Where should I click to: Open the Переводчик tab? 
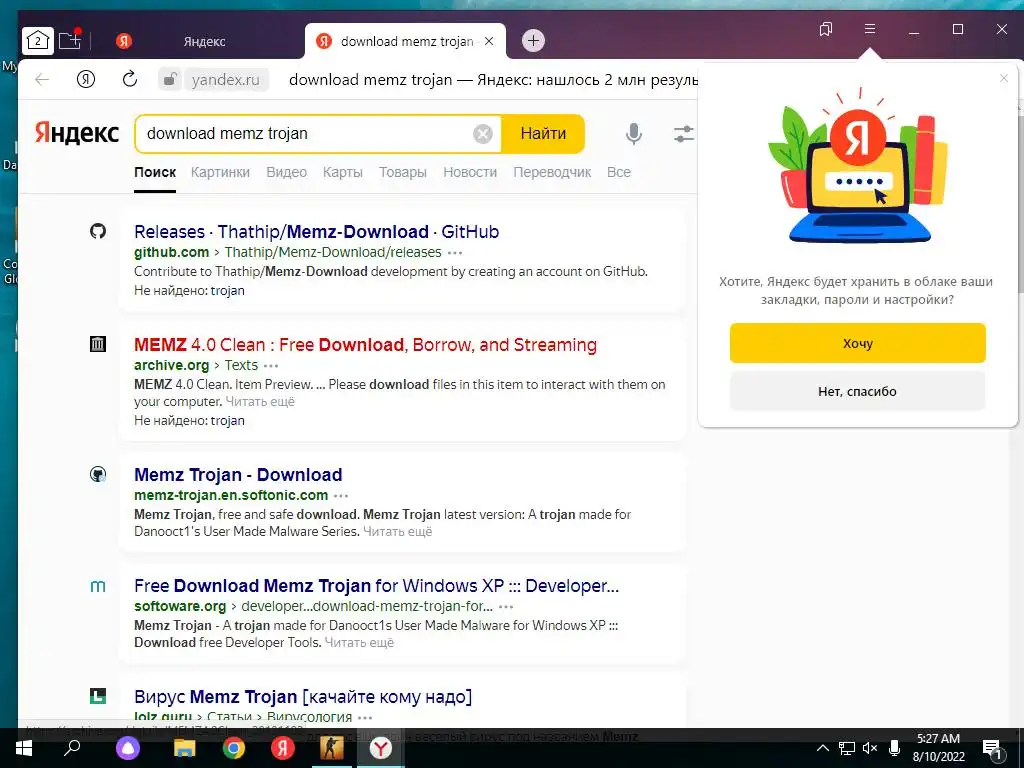tap(552, 172)
